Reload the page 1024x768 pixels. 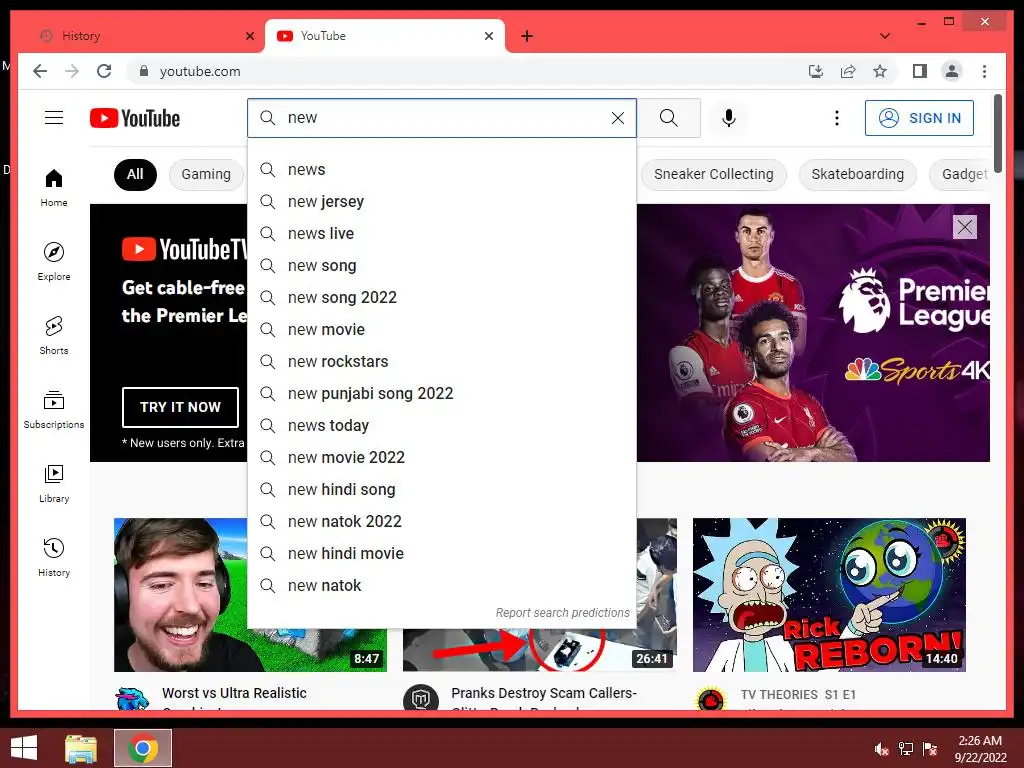104,71
